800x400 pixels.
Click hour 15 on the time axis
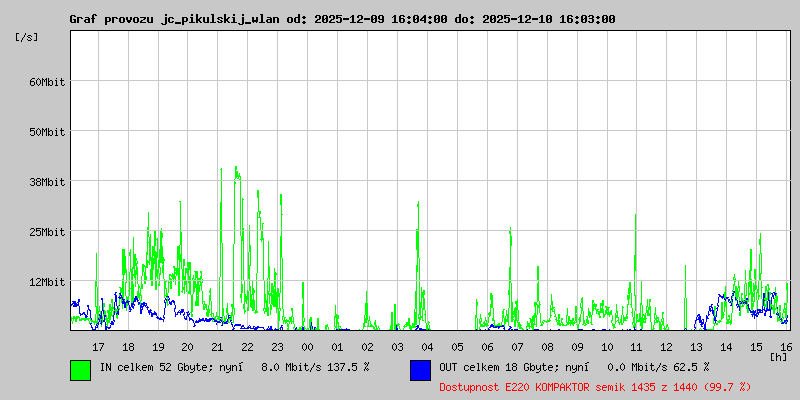757,346
